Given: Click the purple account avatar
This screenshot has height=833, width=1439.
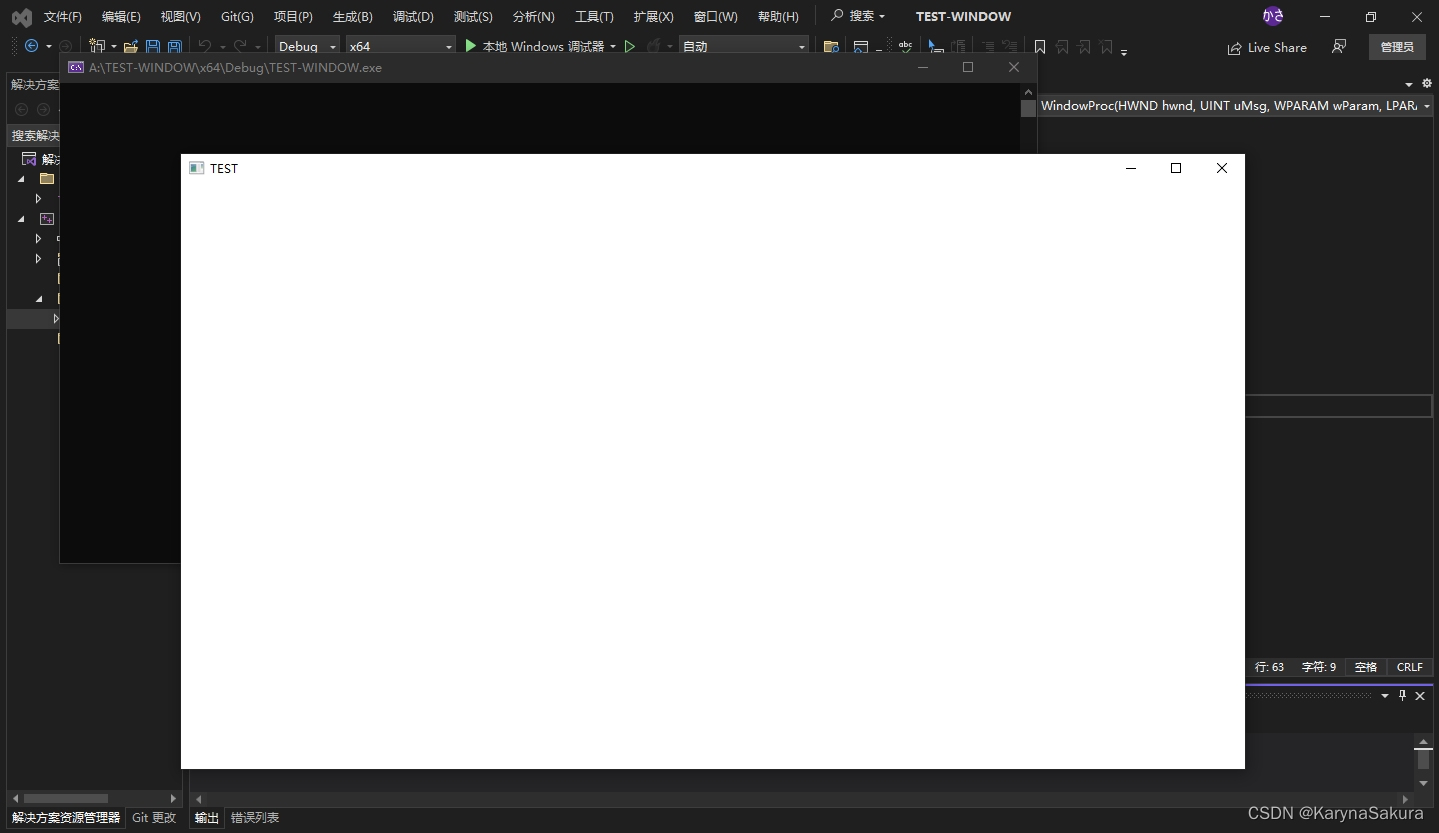Looking at the screenshot, I should [1273, 16].
